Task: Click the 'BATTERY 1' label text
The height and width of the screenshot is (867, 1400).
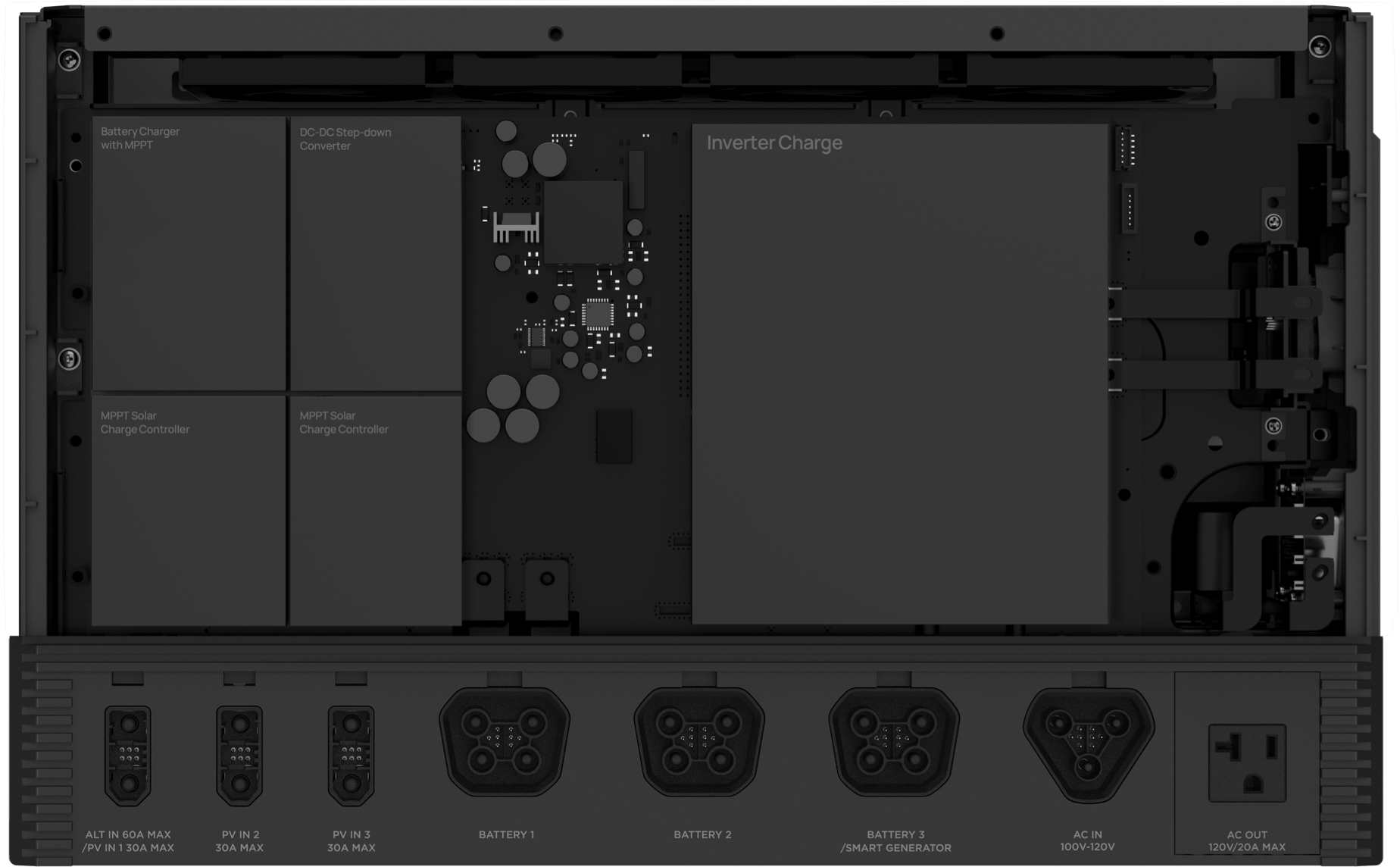Action: (x=507, y=834)
